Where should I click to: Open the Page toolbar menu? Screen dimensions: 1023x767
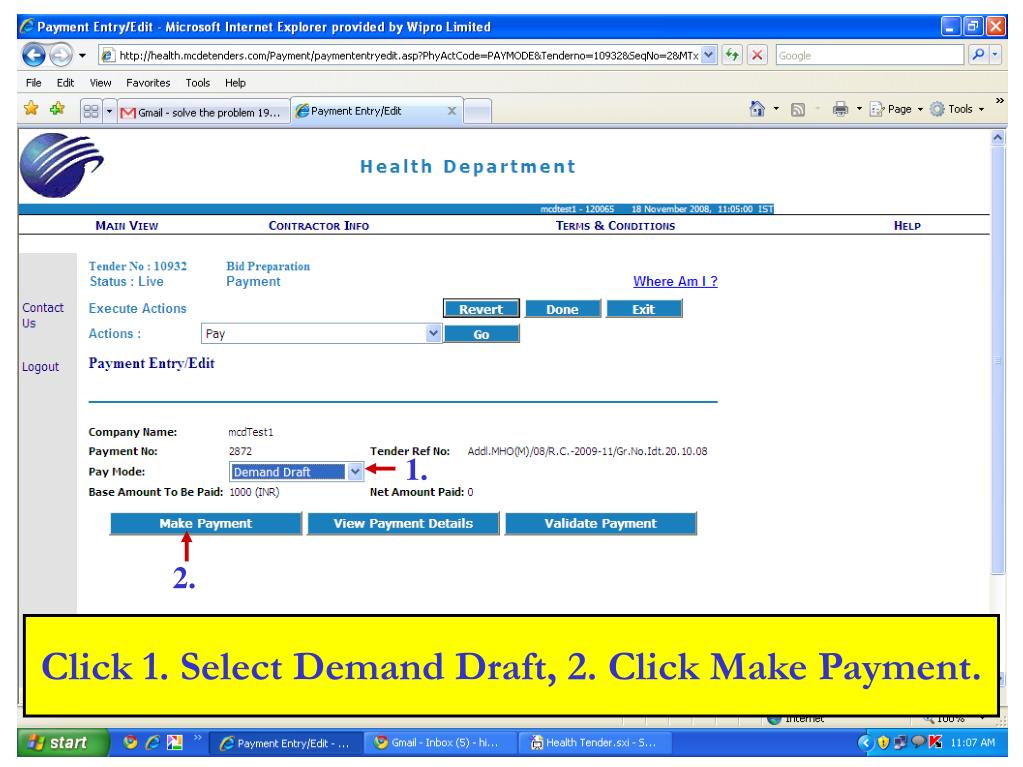click(x=896, y=109)
